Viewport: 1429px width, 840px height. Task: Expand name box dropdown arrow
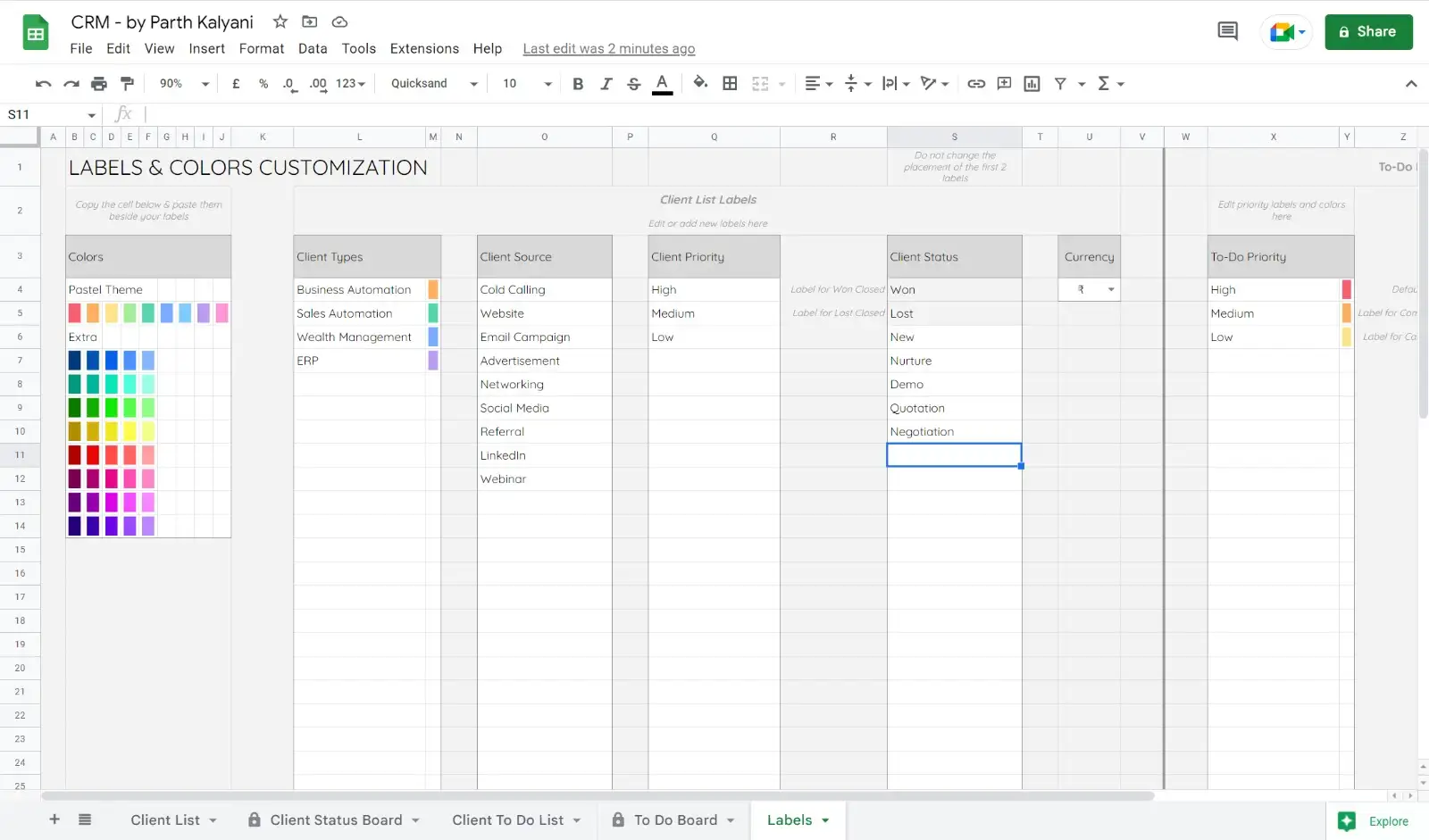(91, 115)
